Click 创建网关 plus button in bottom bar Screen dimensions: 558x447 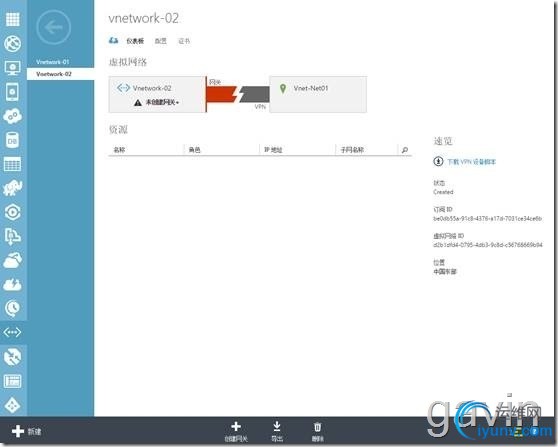236,431
